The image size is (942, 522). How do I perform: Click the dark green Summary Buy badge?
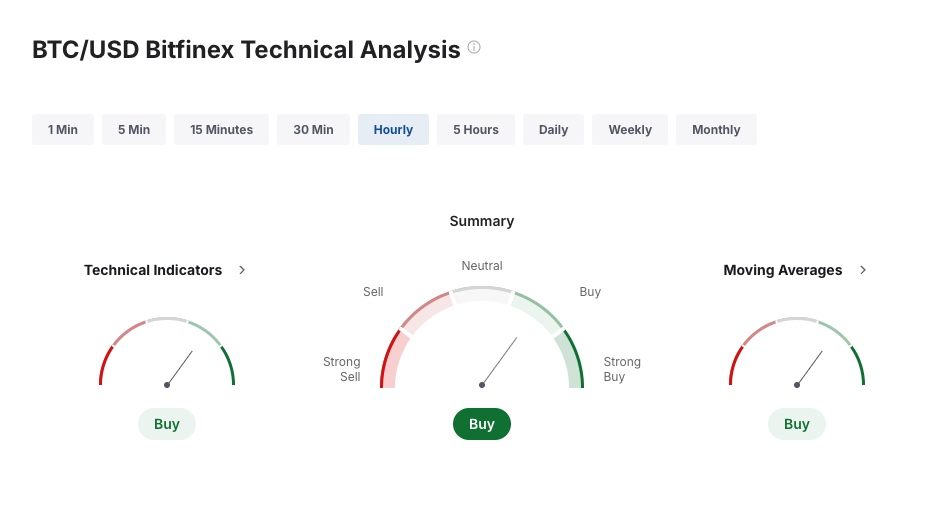482,424
